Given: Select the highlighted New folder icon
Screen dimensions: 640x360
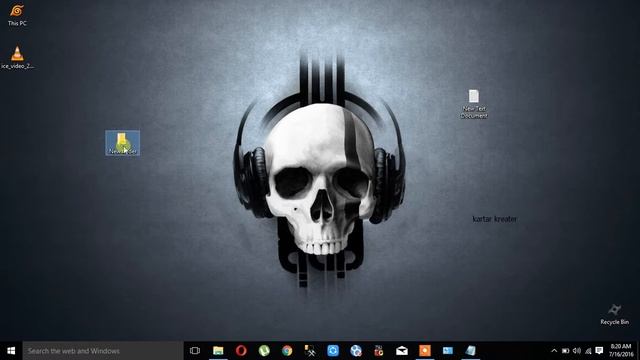Looking at the screenshot, I should 122,143.
